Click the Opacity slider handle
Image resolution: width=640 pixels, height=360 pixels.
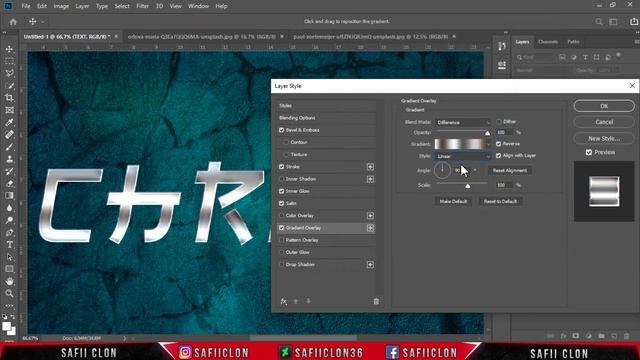[487, 133]
